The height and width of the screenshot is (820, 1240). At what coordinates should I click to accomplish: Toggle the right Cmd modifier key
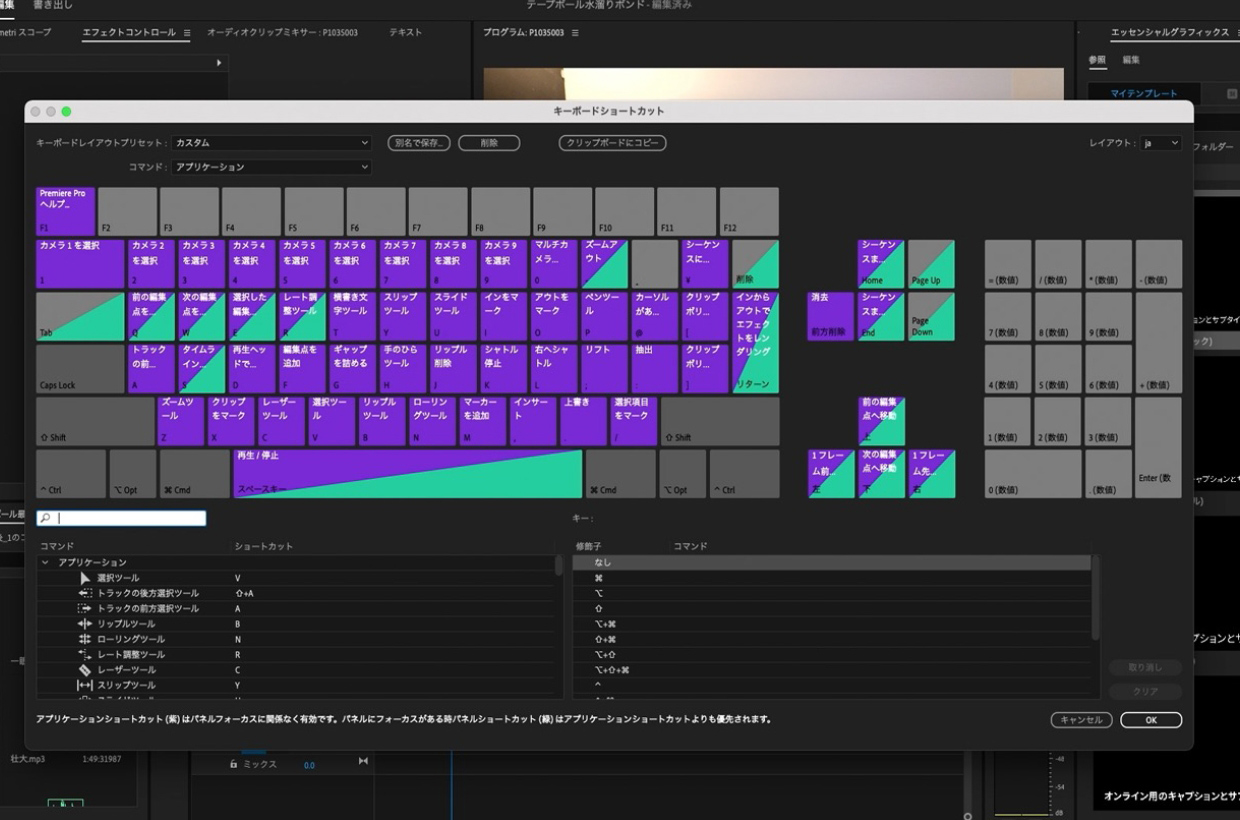click(621, 473)
